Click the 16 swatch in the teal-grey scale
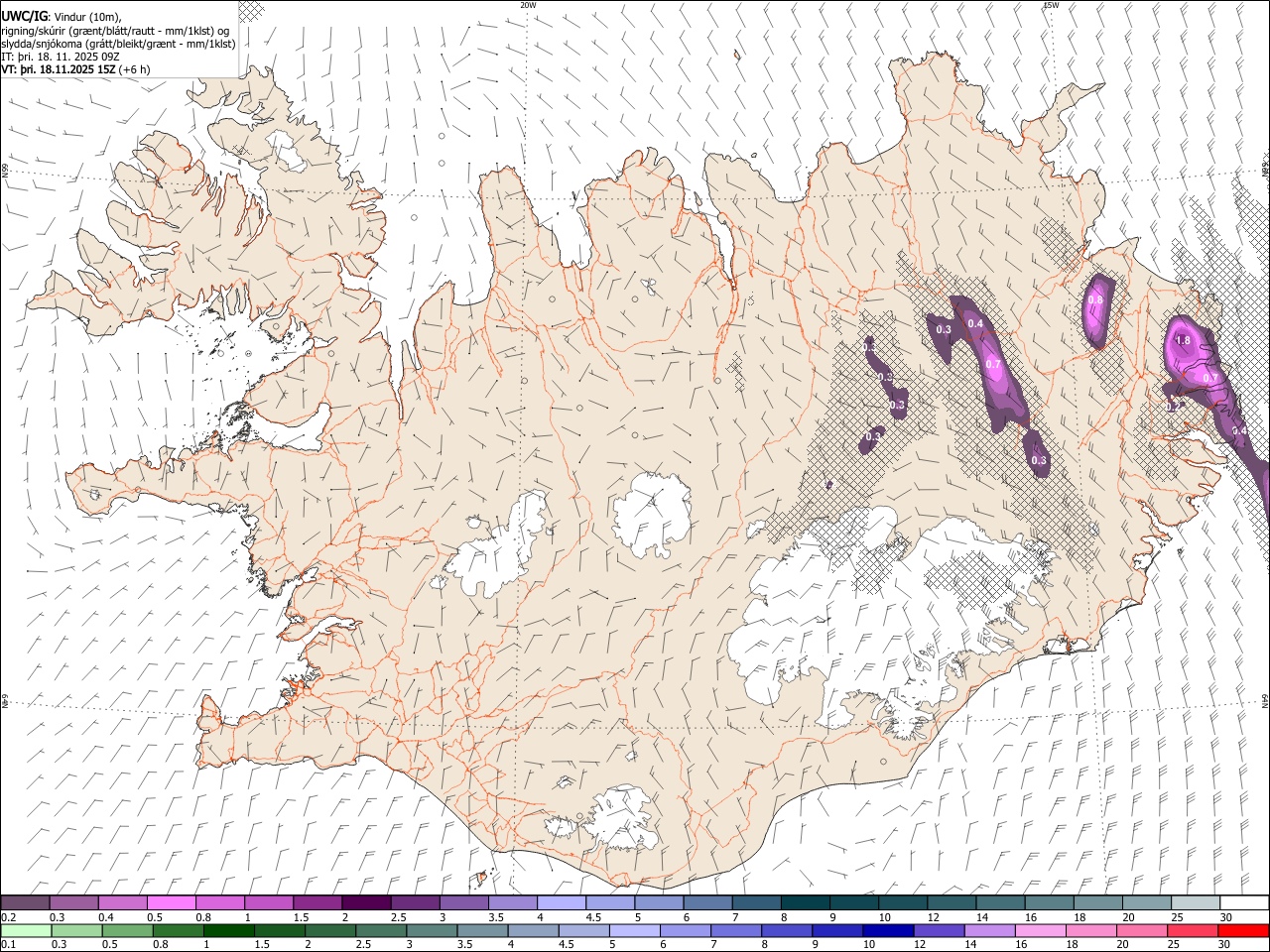 coord(1048,902)
